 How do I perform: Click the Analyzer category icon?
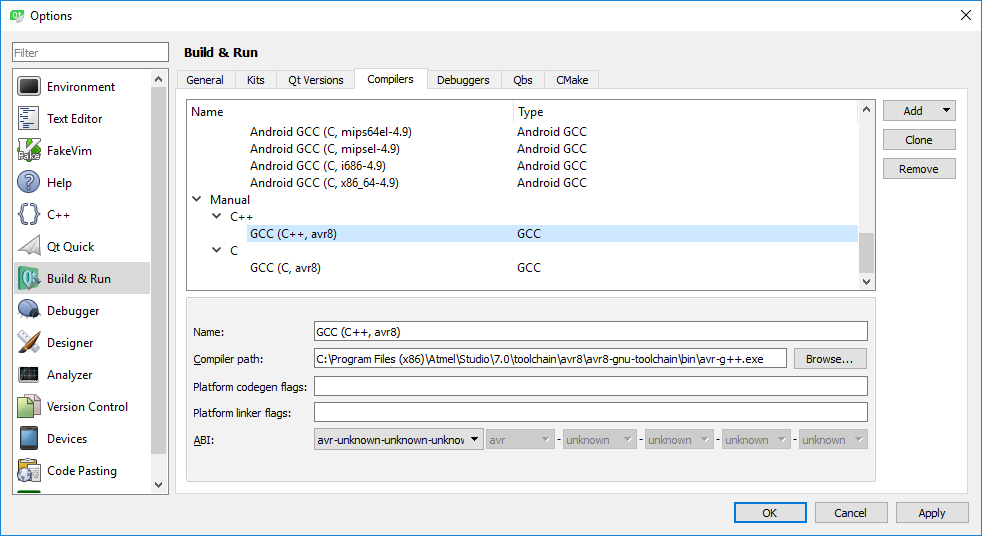click(x=29, y=375)
